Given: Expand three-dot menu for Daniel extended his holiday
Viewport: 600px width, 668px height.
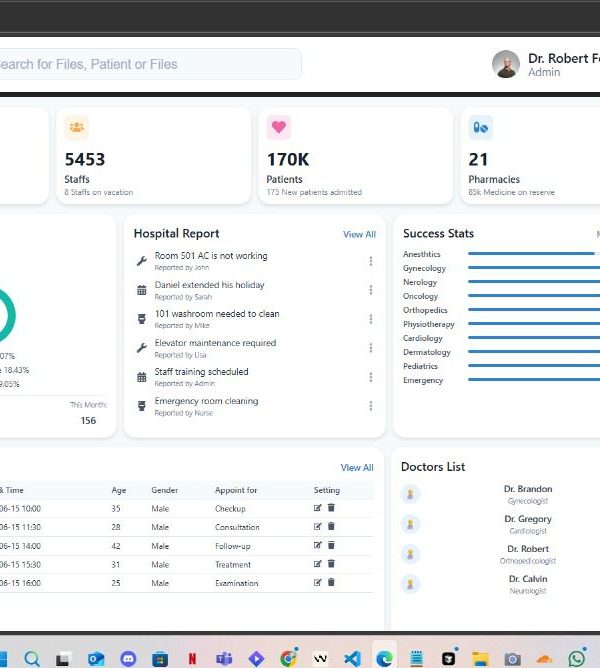Looking at the screenshot, I should coord(370,290).
